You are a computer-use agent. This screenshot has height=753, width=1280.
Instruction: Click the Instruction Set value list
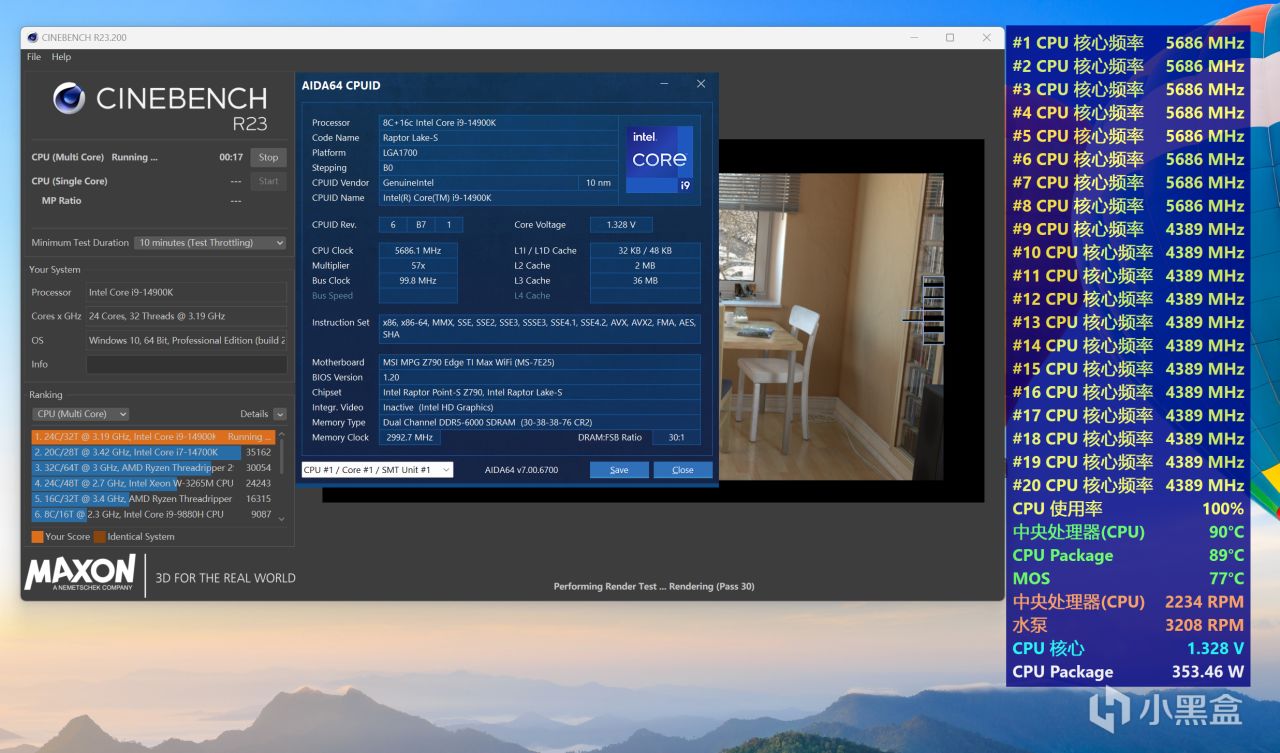coord(540,329)
